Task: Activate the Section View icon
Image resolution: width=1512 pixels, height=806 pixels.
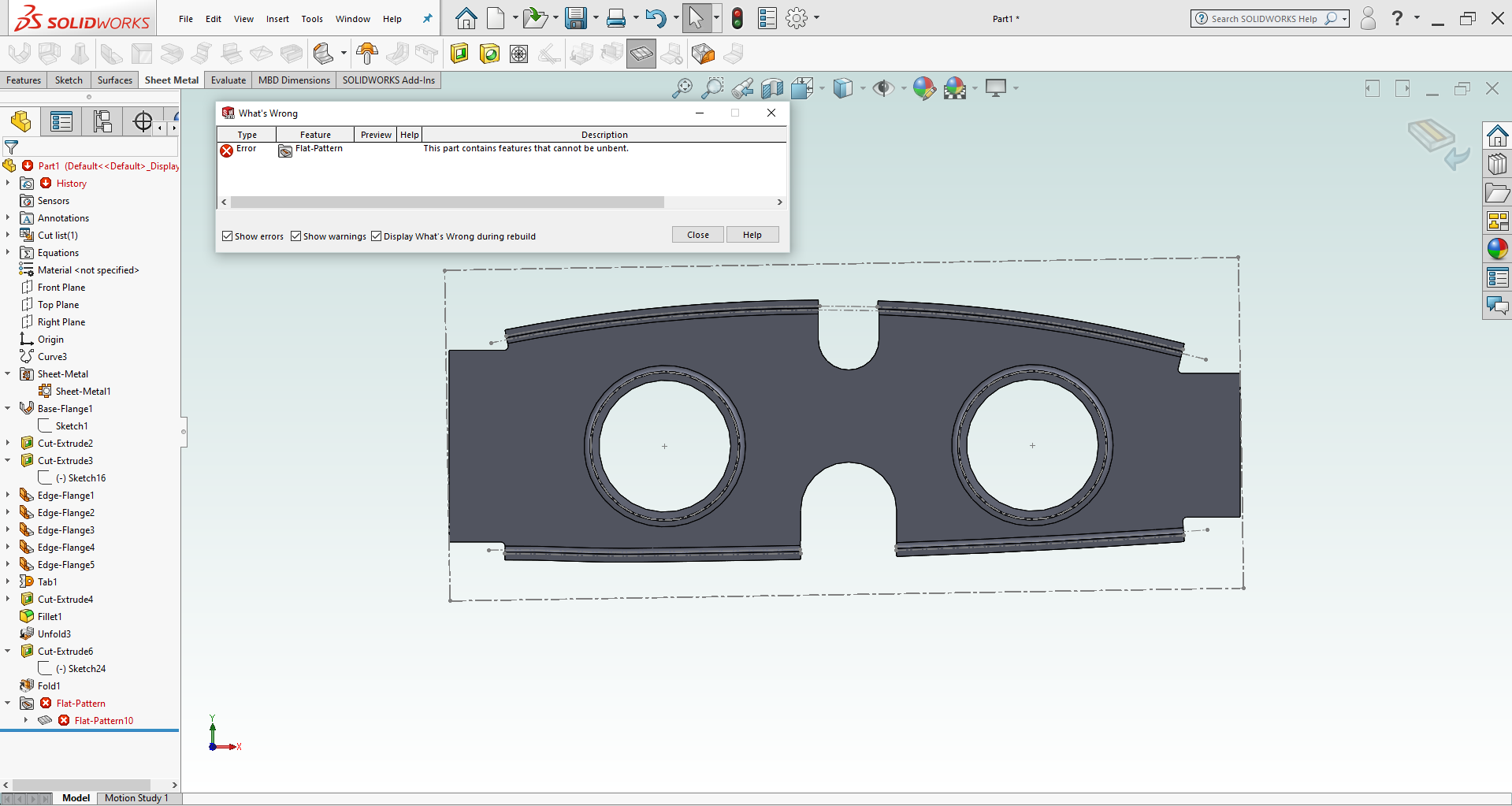Action: tap(772, 88)
